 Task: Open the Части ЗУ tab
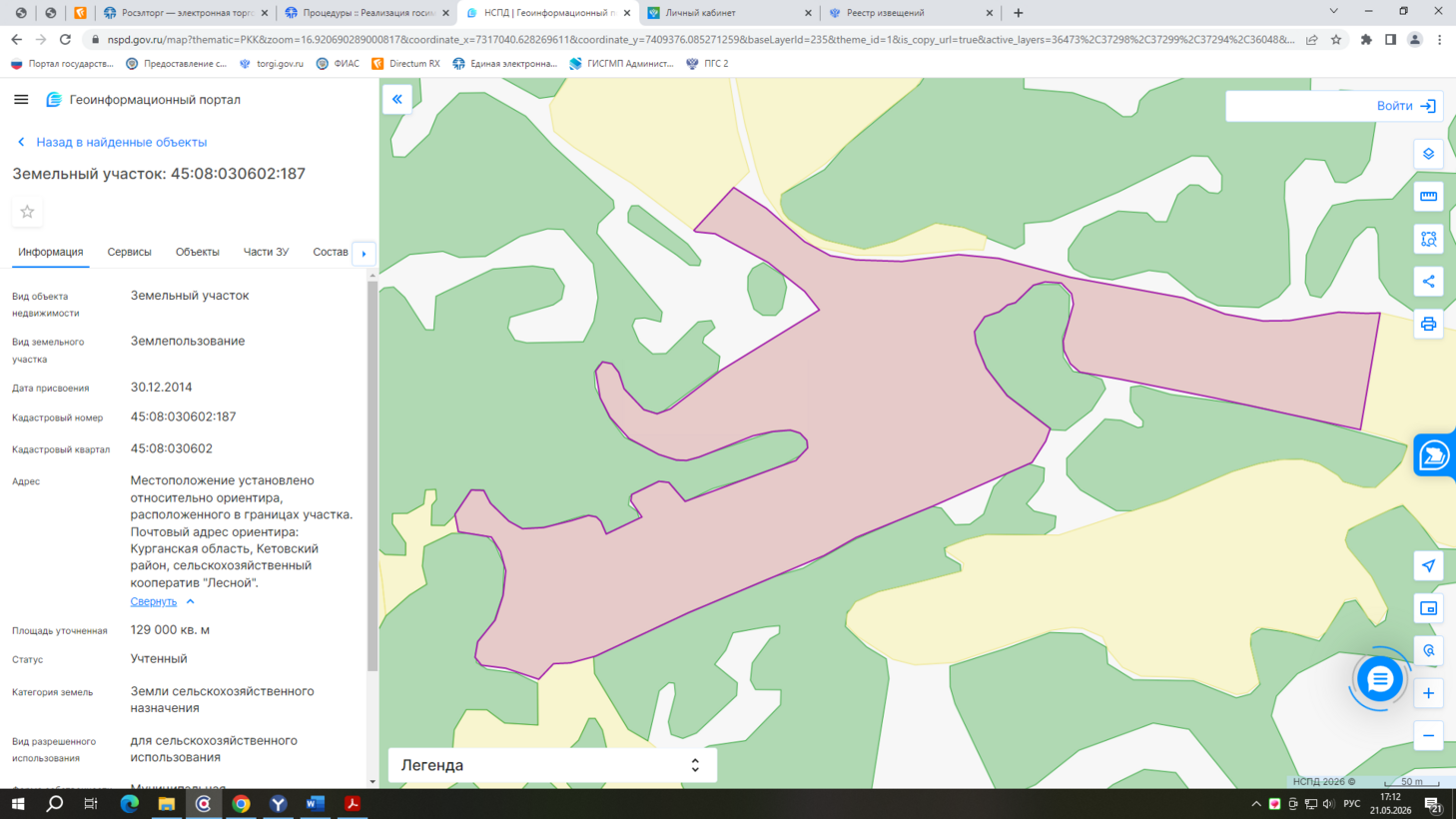[266, 252]
